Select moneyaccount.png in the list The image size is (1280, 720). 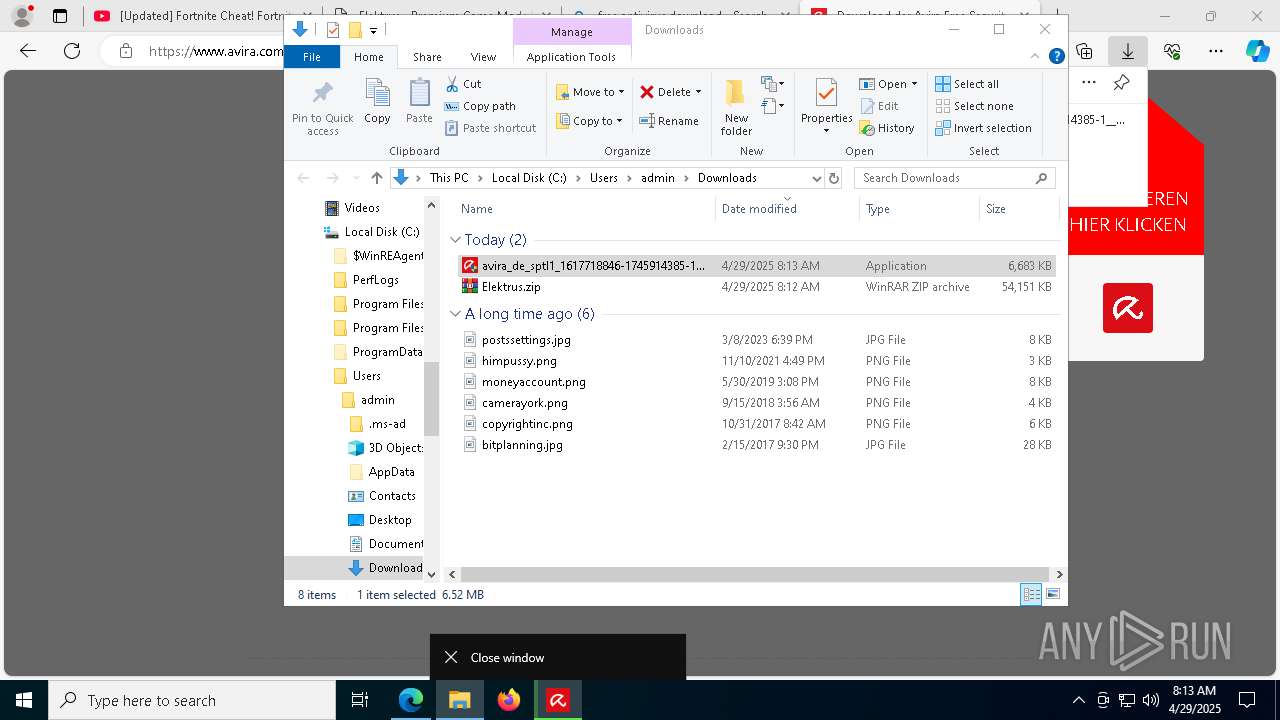[x=756, y=382]
